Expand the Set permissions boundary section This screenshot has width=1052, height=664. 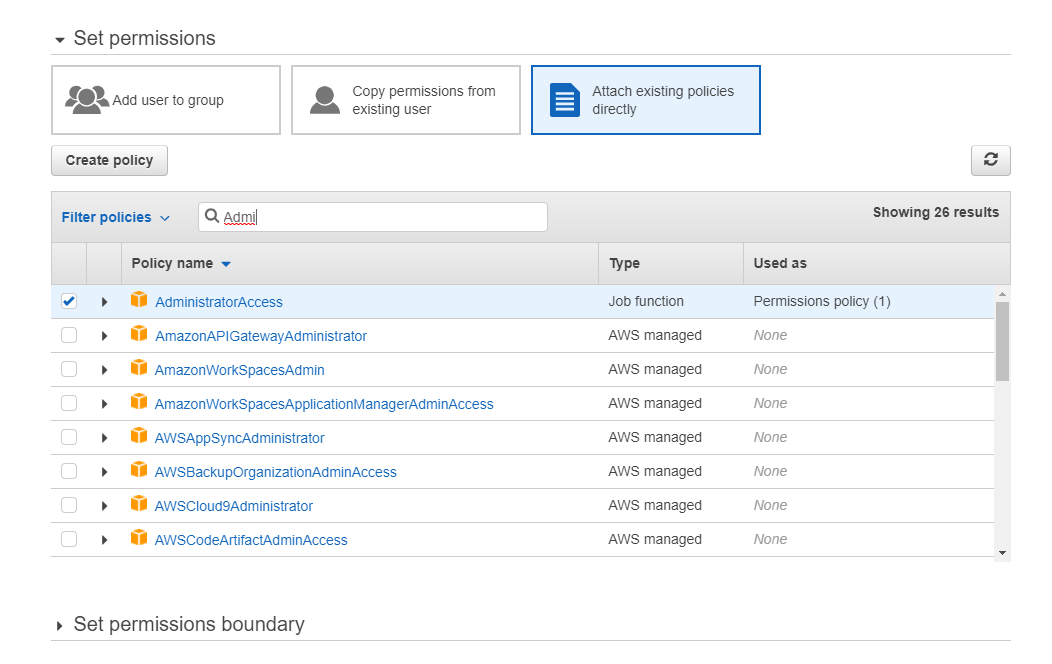coord(188,624)
